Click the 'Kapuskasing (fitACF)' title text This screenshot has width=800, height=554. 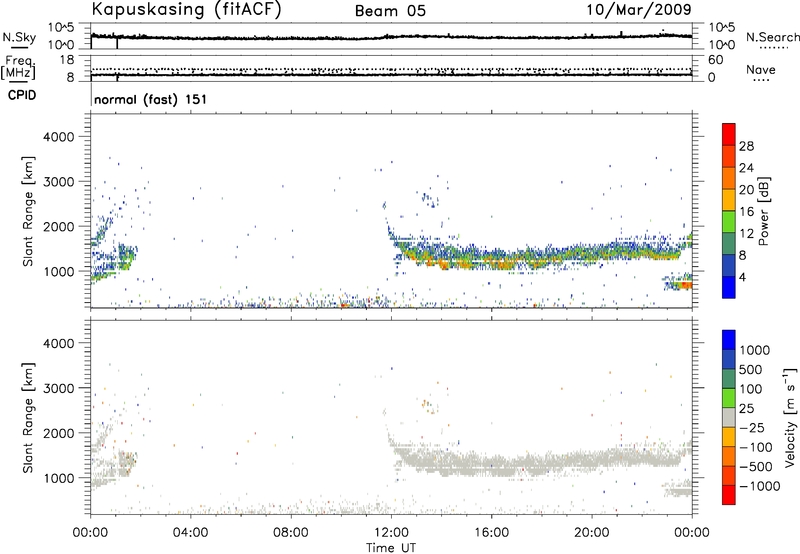187,10
